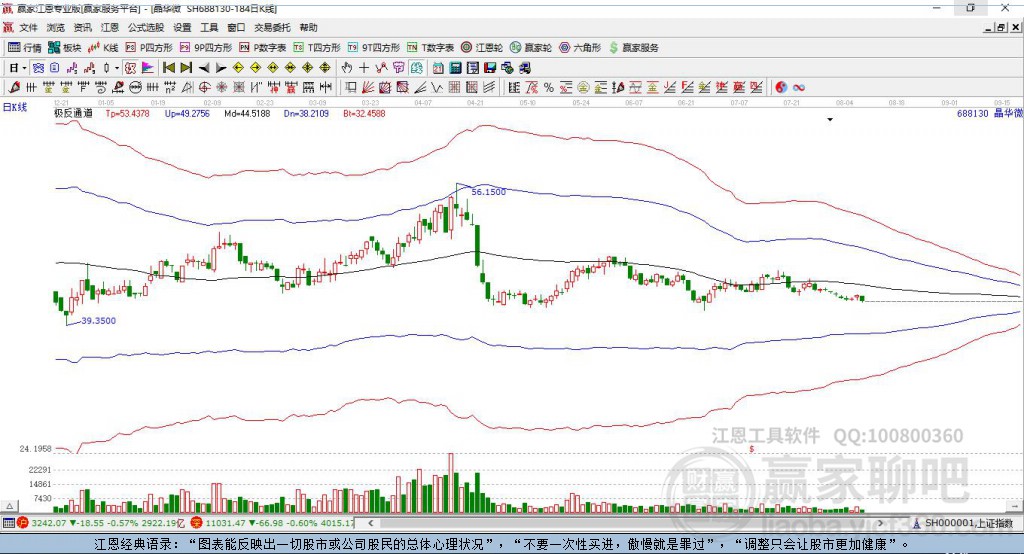Click the red 沪 Shanghai index icon
This screenshot has width=1024, height=554.
[23, 523]
